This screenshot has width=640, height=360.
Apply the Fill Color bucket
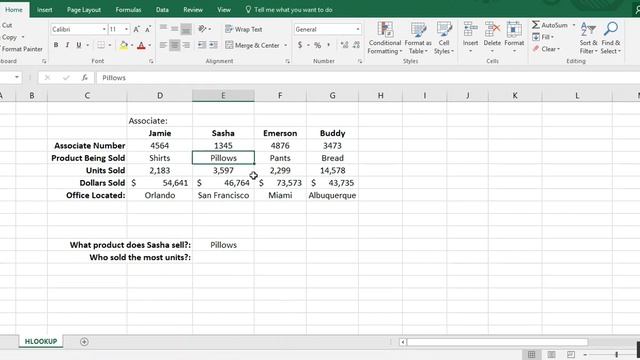(x=123, y=45)
